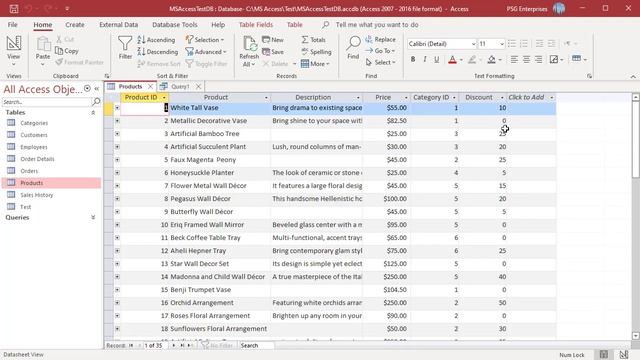Open the File menu
This screenshot has height=360, width=640.
pyautogui.click(x=13, y=24)
